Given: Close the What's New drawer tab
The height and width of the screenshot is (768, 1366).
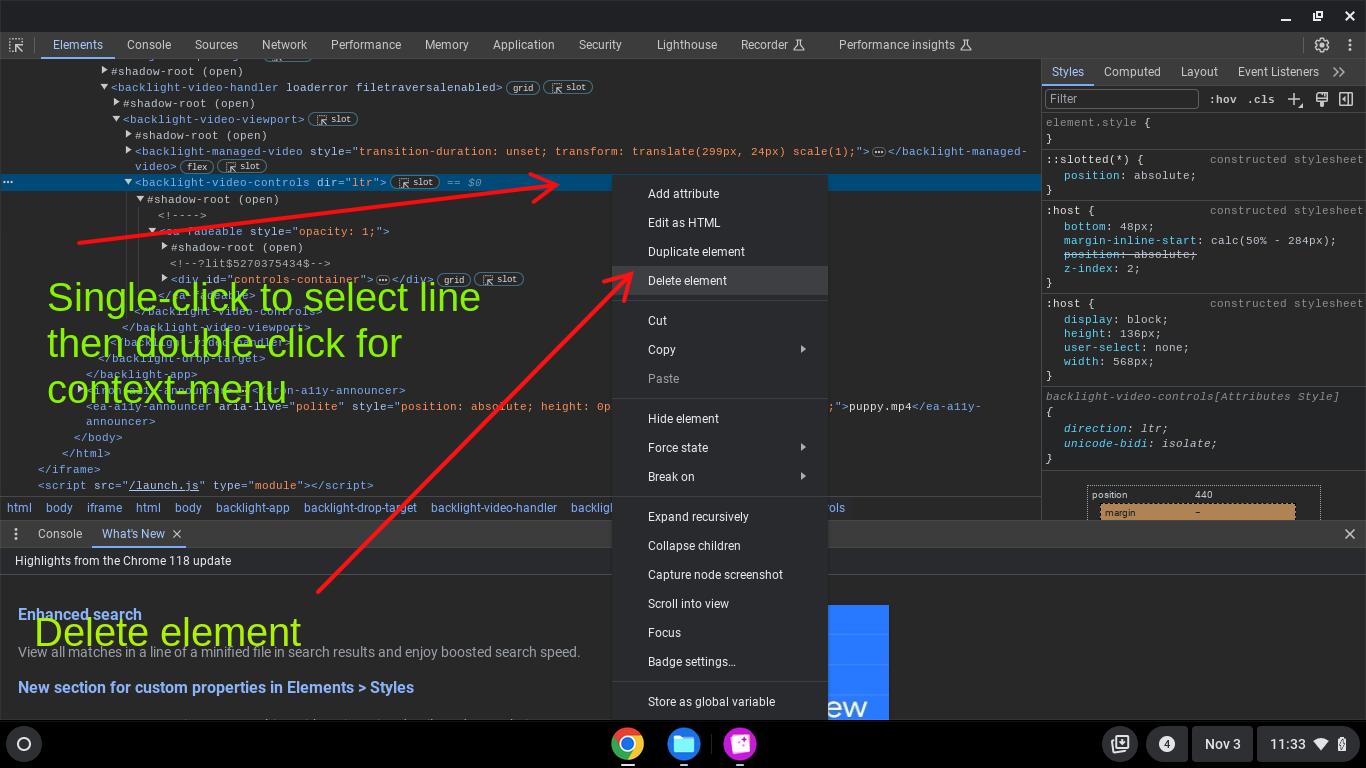Looking at the screenshot, I should click(x=177, y=534).
